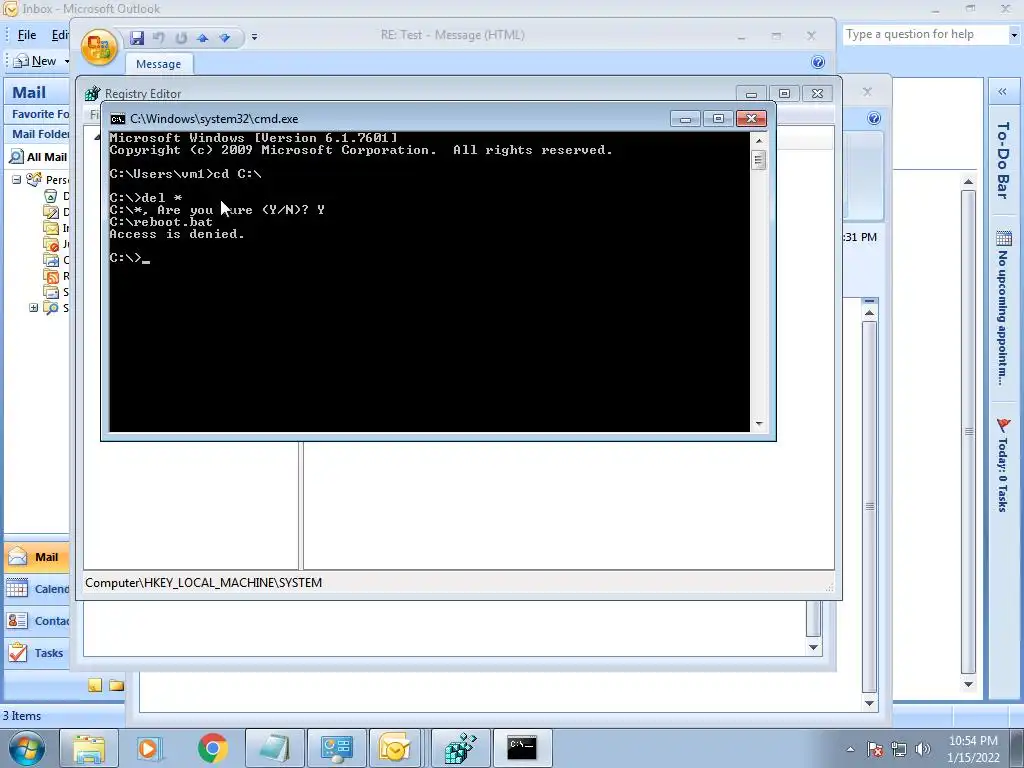
Task: Switch to Registry Editor via taskbar
Action: (460, 748)
